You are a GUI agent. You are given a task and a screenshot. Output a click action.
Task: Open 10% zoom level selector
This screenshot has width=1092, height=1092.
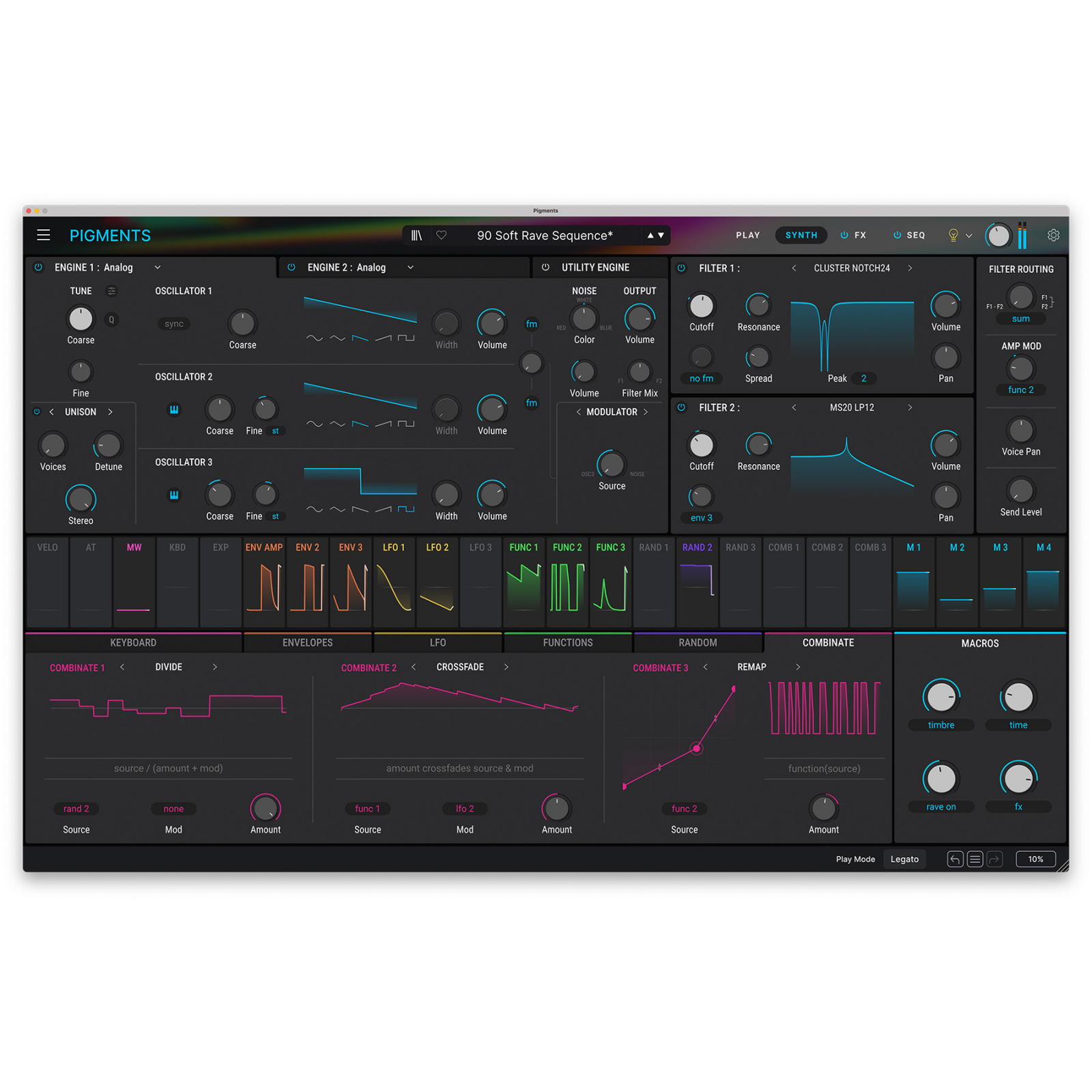(x=1035, y=859)
